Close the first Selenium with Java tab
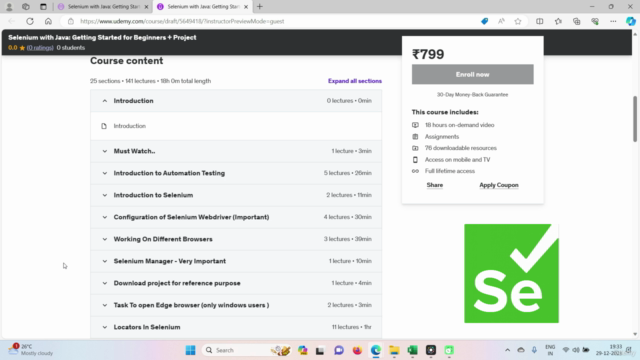Screen dimensions: 640x360 click(146, 7)
